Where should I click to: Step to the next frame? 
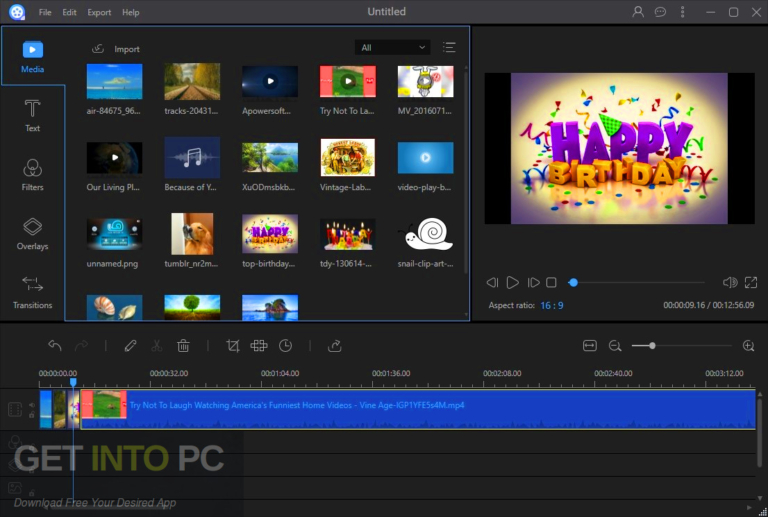(x=533, y=282)
